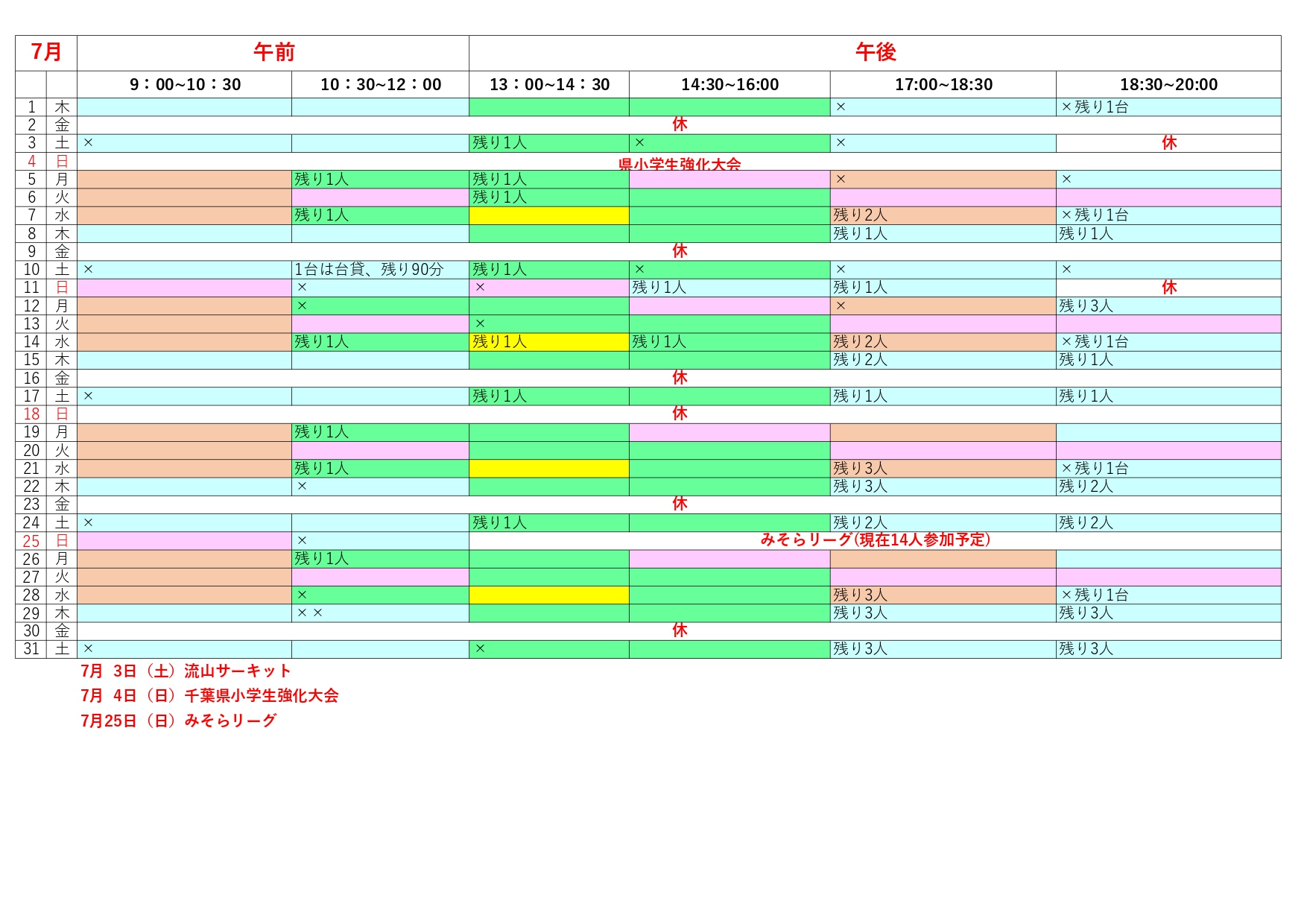The height and width of the screenshot is (924, 1307).
Task: Select 残り2人 in day 22's 18:30 slot
Action: 1168,487
